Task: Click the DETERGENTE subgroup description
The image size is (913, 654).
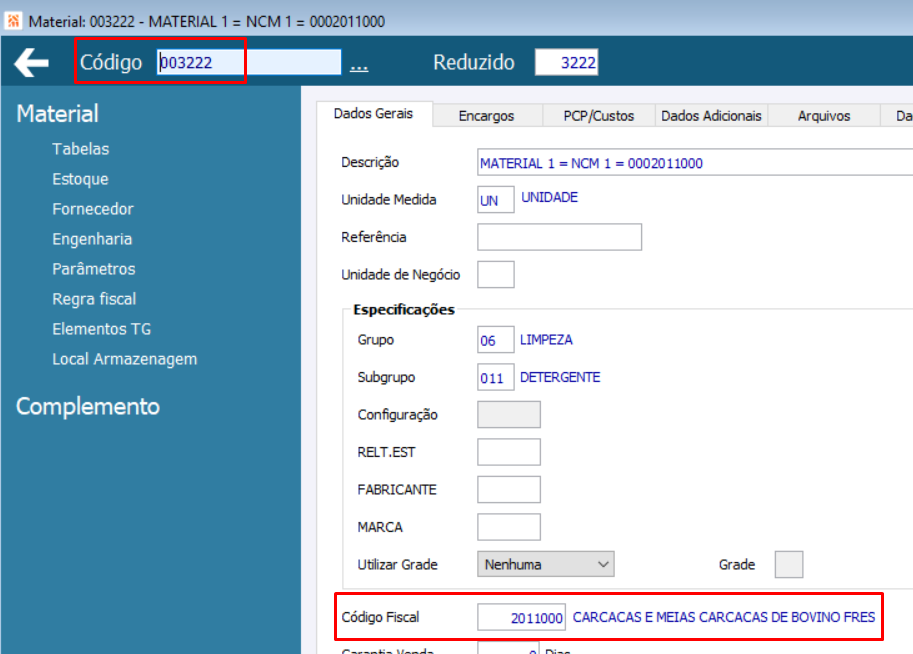Action: (x=560, y=377)
